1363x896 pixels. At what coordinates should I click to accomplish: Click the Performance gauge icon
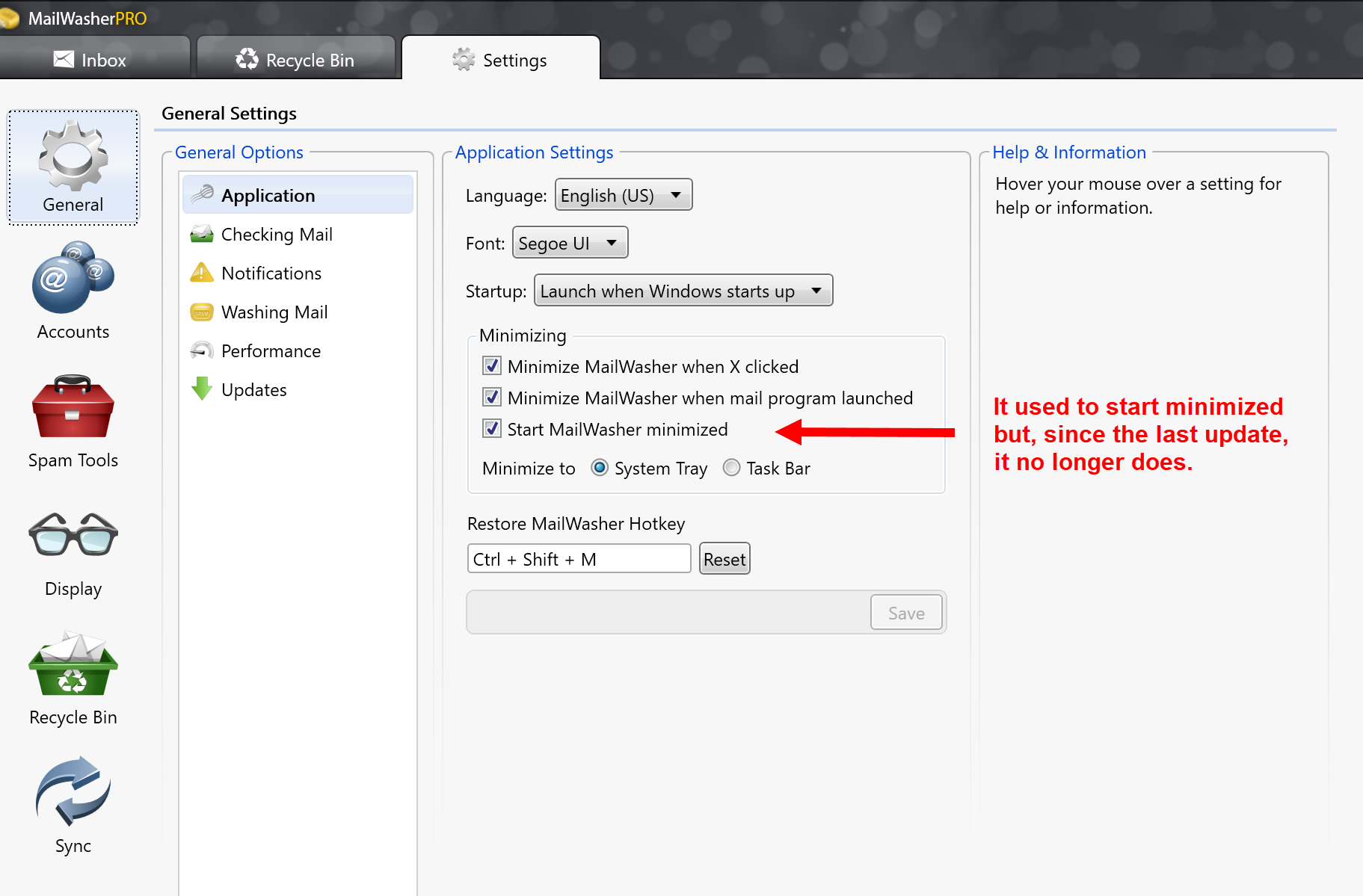click(x=202, y=350)
